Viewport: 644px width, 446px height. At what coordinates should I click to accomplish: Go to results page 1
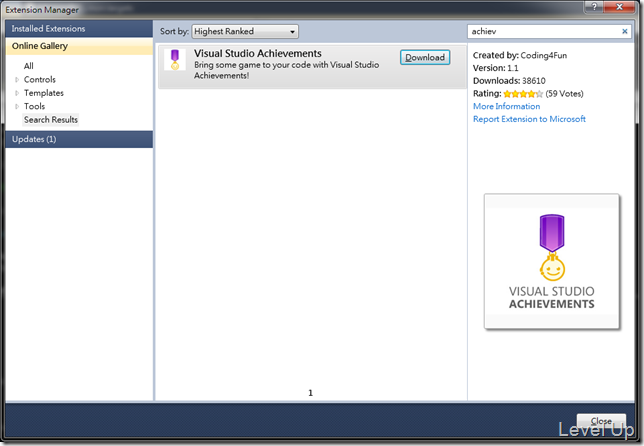310,393
